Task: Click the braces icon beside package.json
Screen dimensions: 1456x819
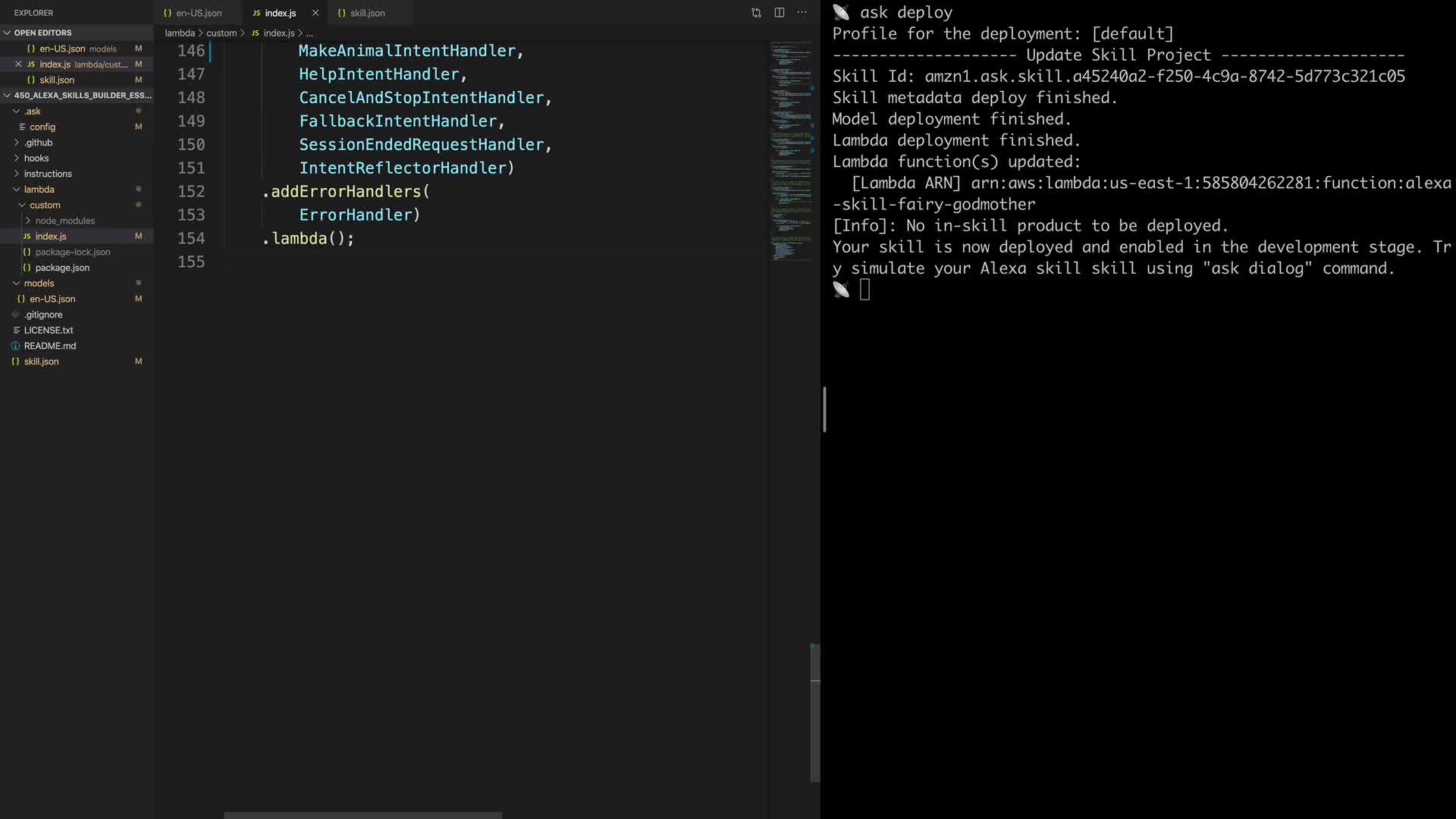Action: (27, 268)
